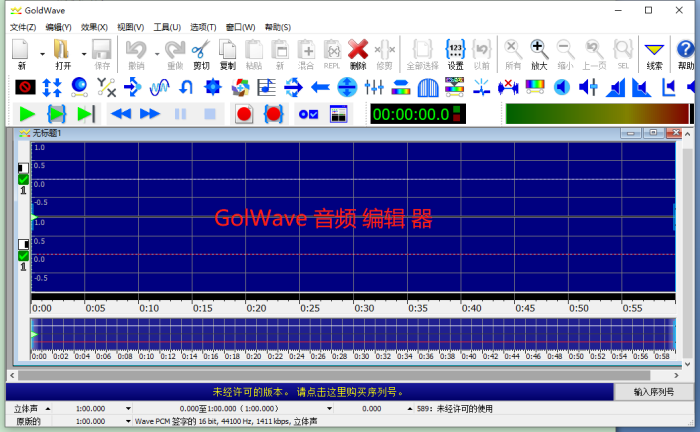Click the unlicensed version purchase banner link

tap(308, 392)
